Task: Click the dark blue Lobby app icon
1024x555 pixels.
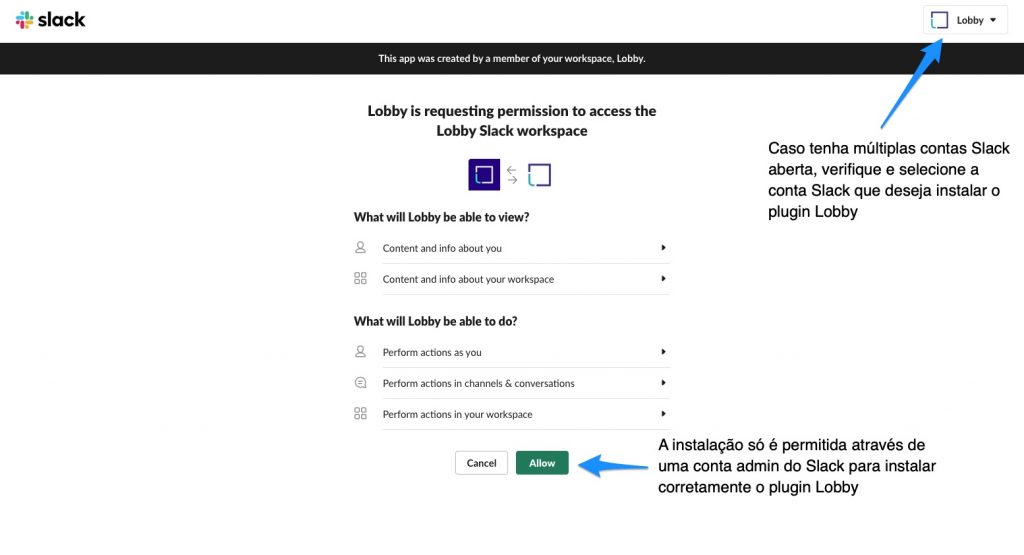Action: [x=484, y=174]
